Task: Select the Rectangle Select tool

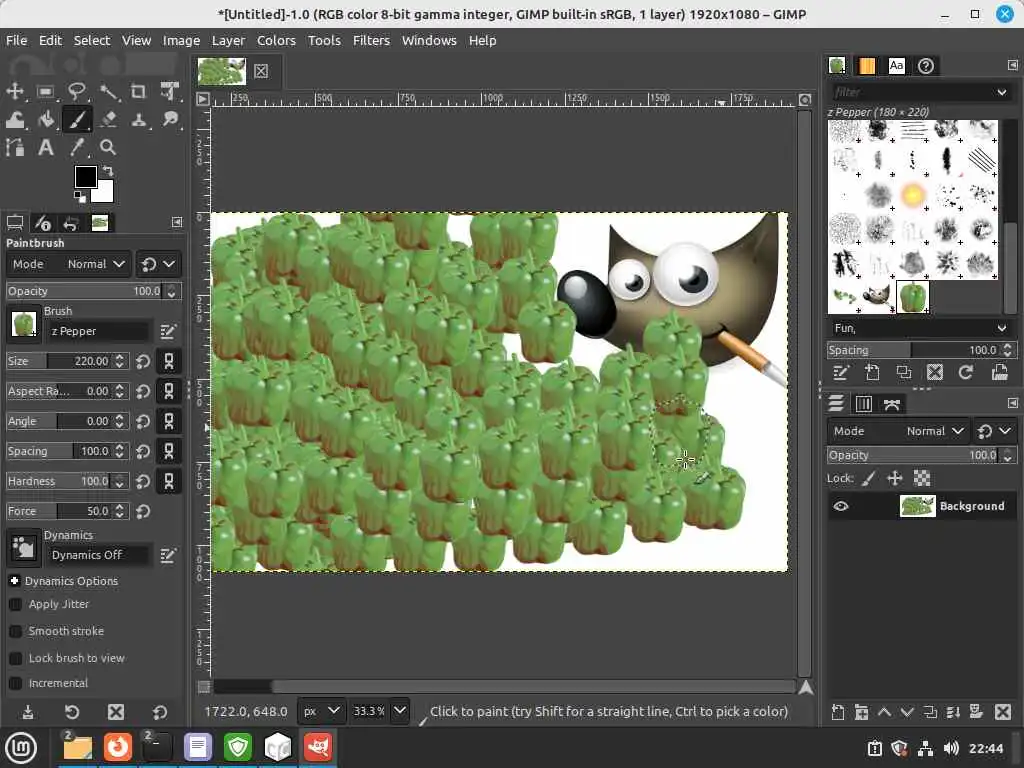Action: (x=45, y=91)
